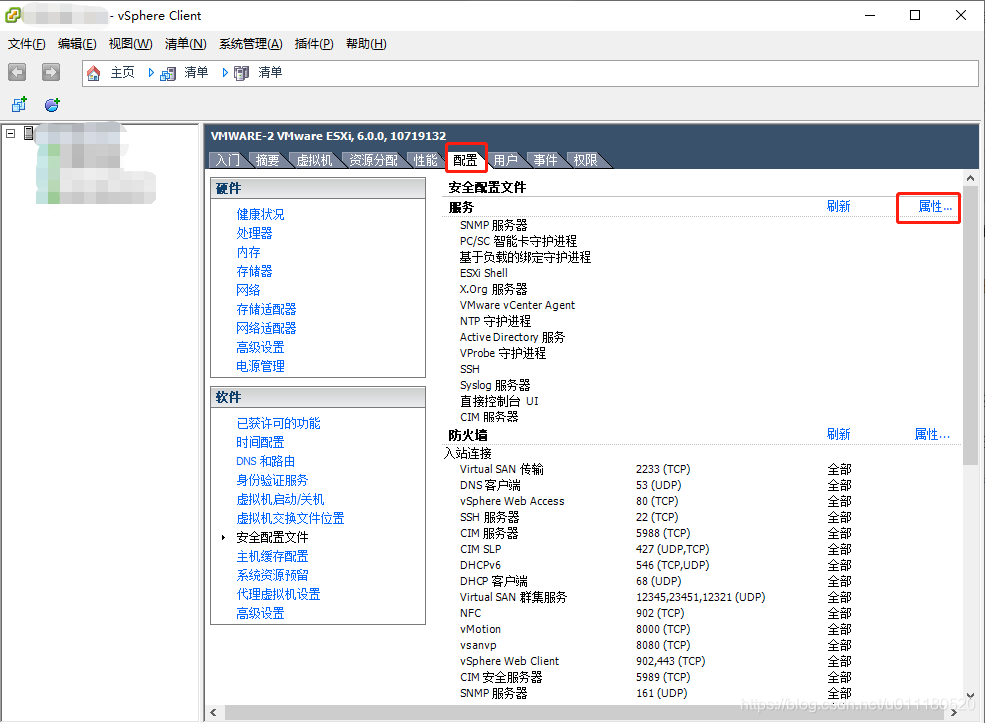985x723 pixels.
Task: Click 刷新 in the 服务 section
Action: [839, 206]
